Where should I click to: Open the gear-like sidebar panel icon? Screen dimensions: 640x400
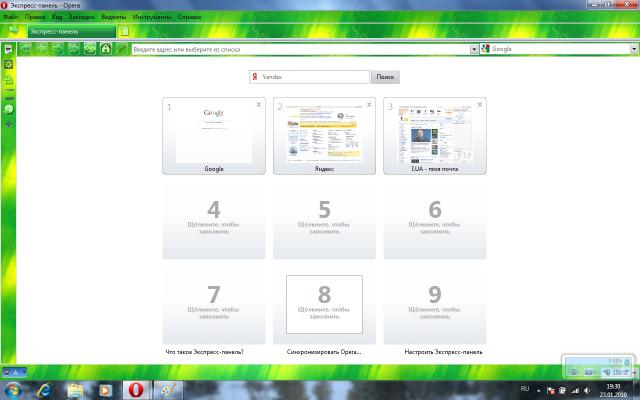(8, 64)
